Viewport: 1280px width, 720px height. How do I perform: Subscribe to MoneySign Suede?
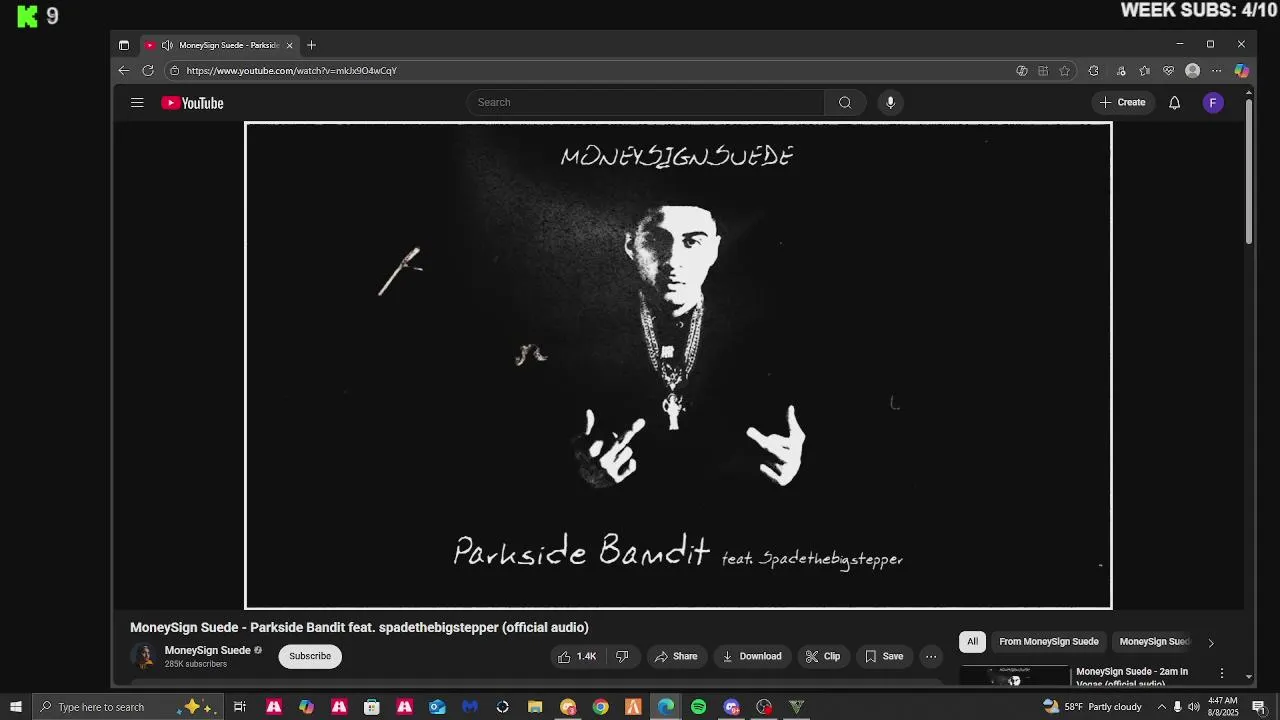[310, 656]
